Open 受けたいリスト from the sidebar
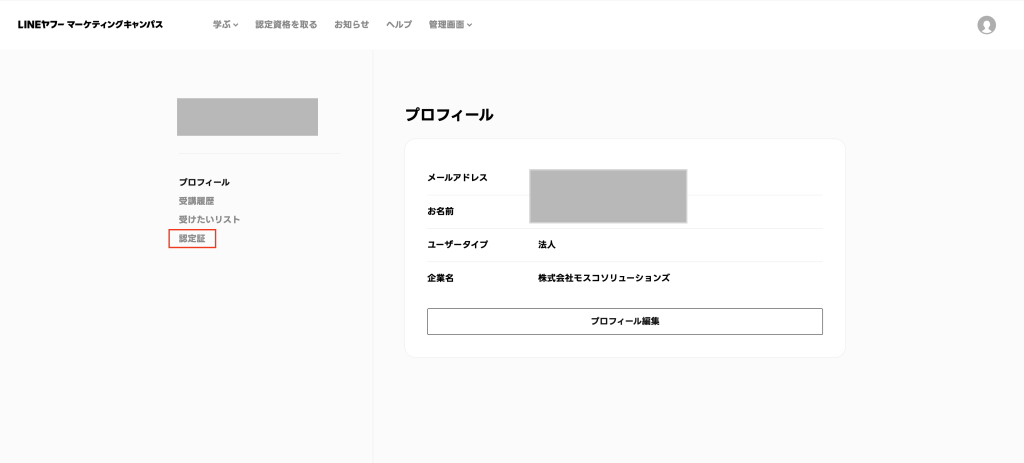Viewport: 1024px width, 463px height. 209,219
